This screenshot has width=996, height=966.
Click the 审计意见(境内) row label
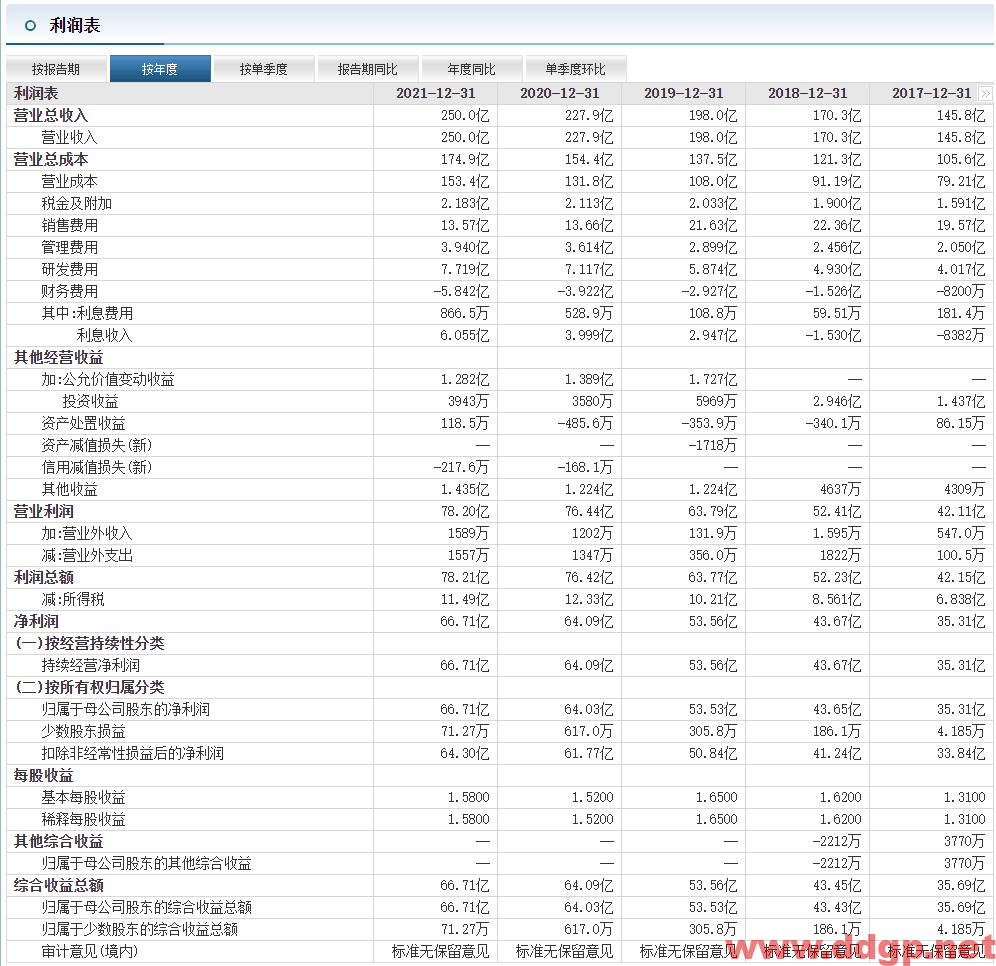(x=90, y=952)
